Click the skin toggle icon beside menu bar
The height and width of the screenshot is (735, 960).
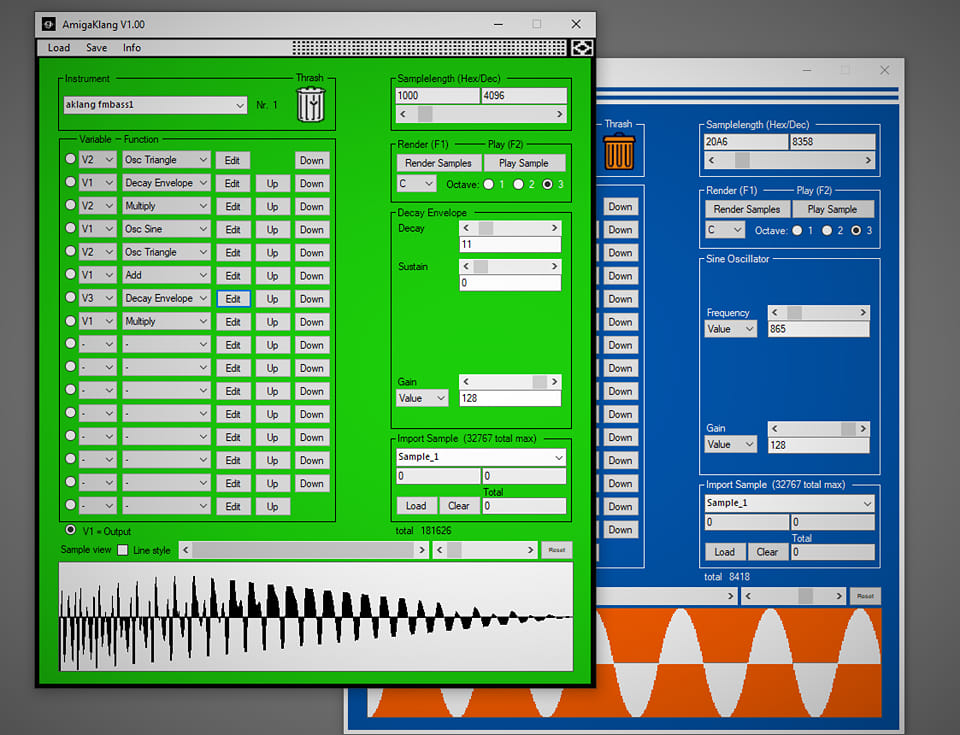[582, 48]
